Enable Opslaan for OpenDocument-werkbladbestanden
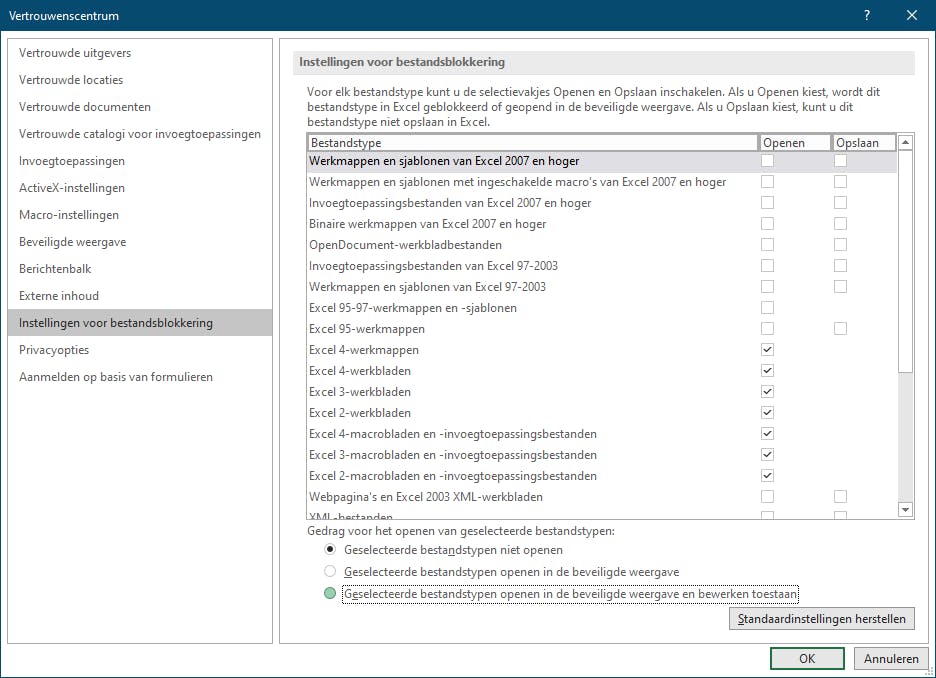936x678 pixels. 841,245
